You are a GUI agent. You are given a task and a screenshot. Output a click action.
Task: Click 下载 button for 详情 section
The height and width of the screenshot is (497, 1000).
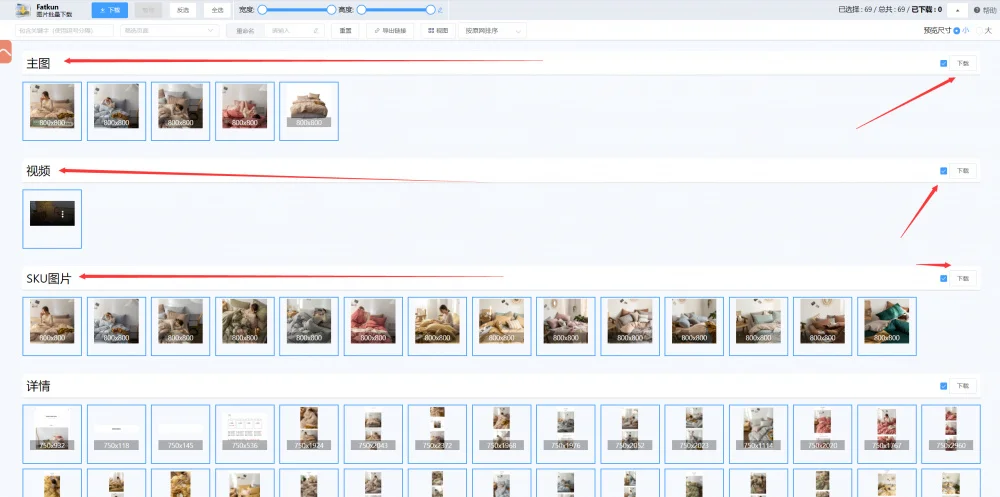pyautogui.click(x=962, y=386)
